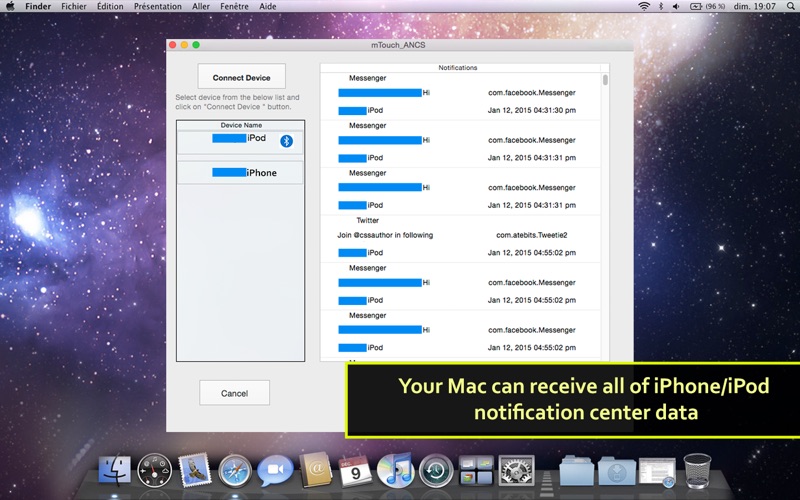Open the Édition menu
This screenshot has width=800, height=500.
pyautogui.click(x=110, y=6)
